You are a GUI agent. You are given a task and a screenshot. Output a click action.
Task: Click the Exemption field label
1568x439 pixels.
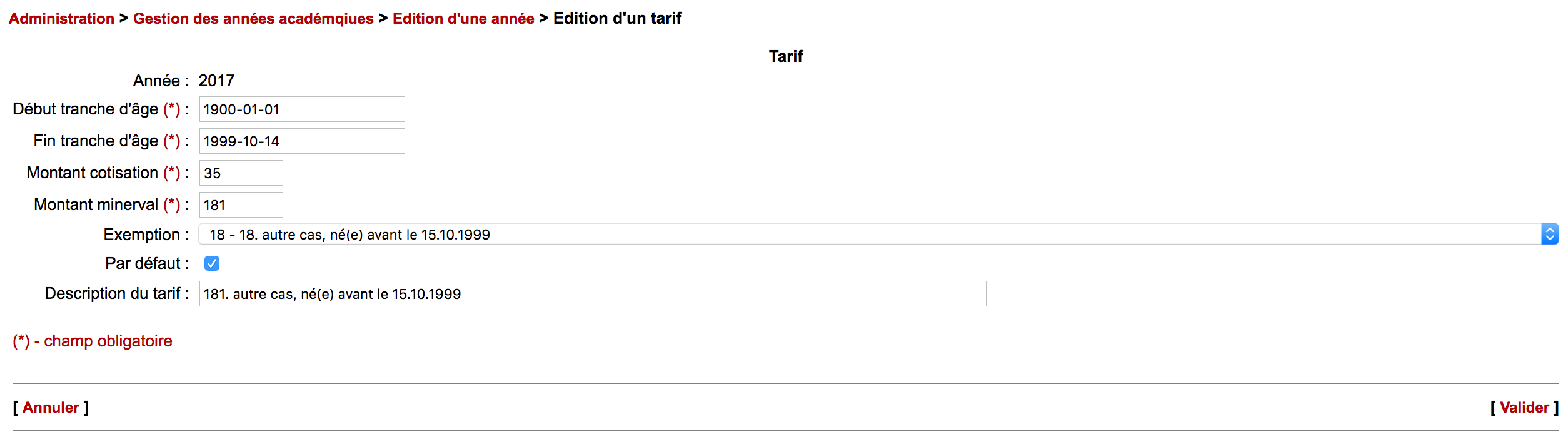click(142, 235)
